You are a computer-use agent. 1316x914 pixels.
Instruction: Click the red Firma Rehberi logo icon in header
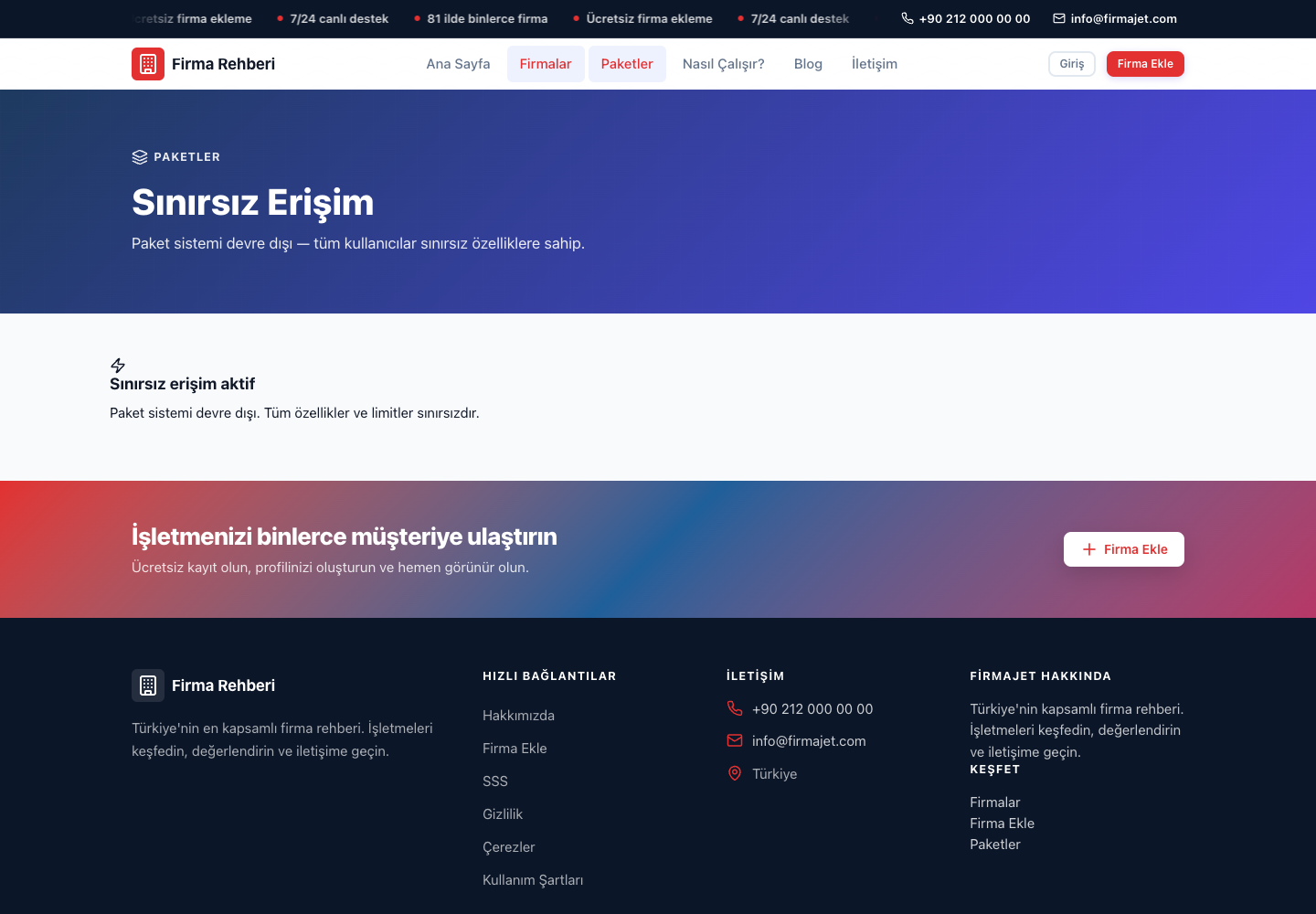point(148,64)
